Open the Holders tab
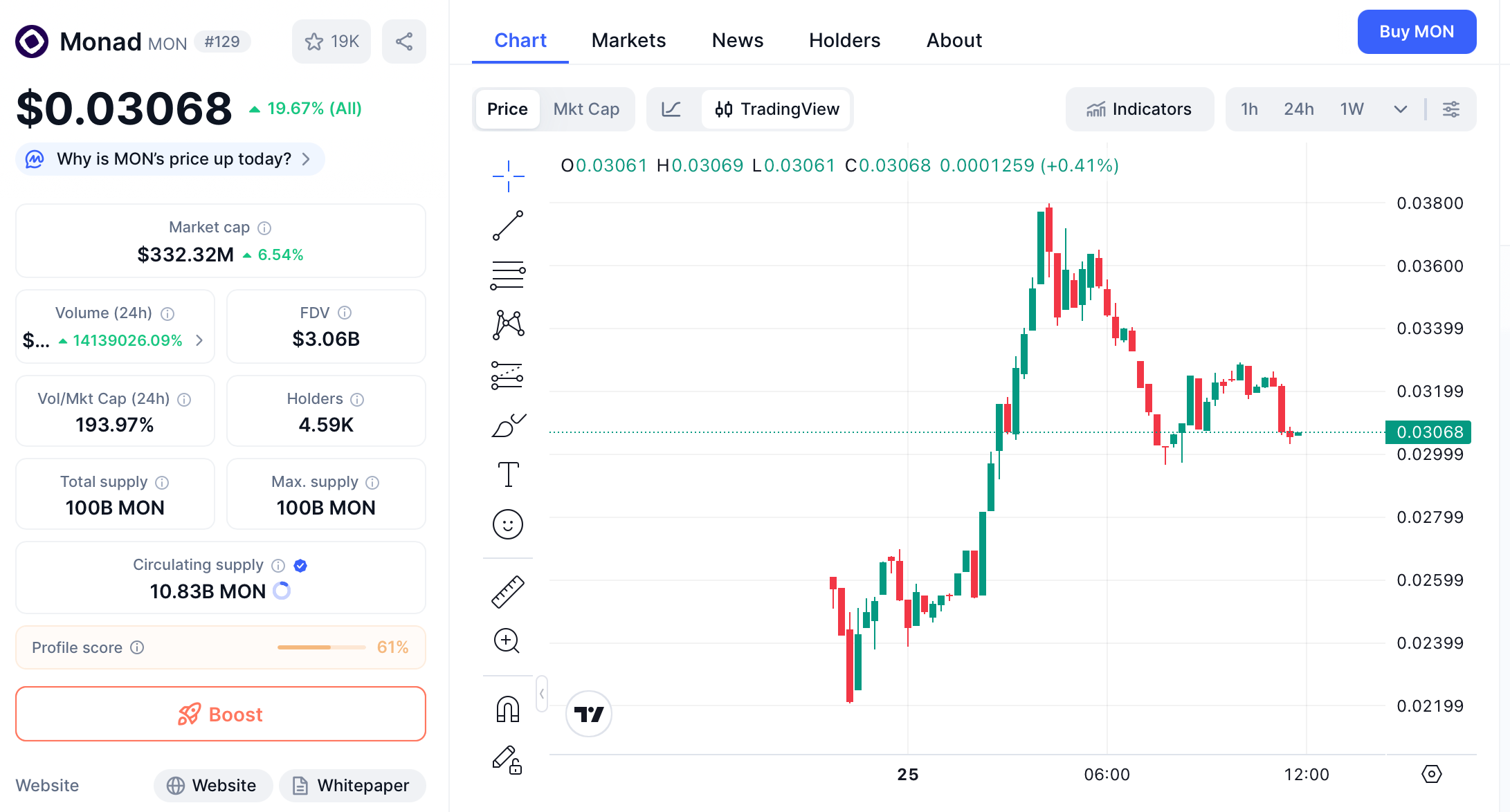This screenshot has width=1510, height=812. click(x=844, y=40)
